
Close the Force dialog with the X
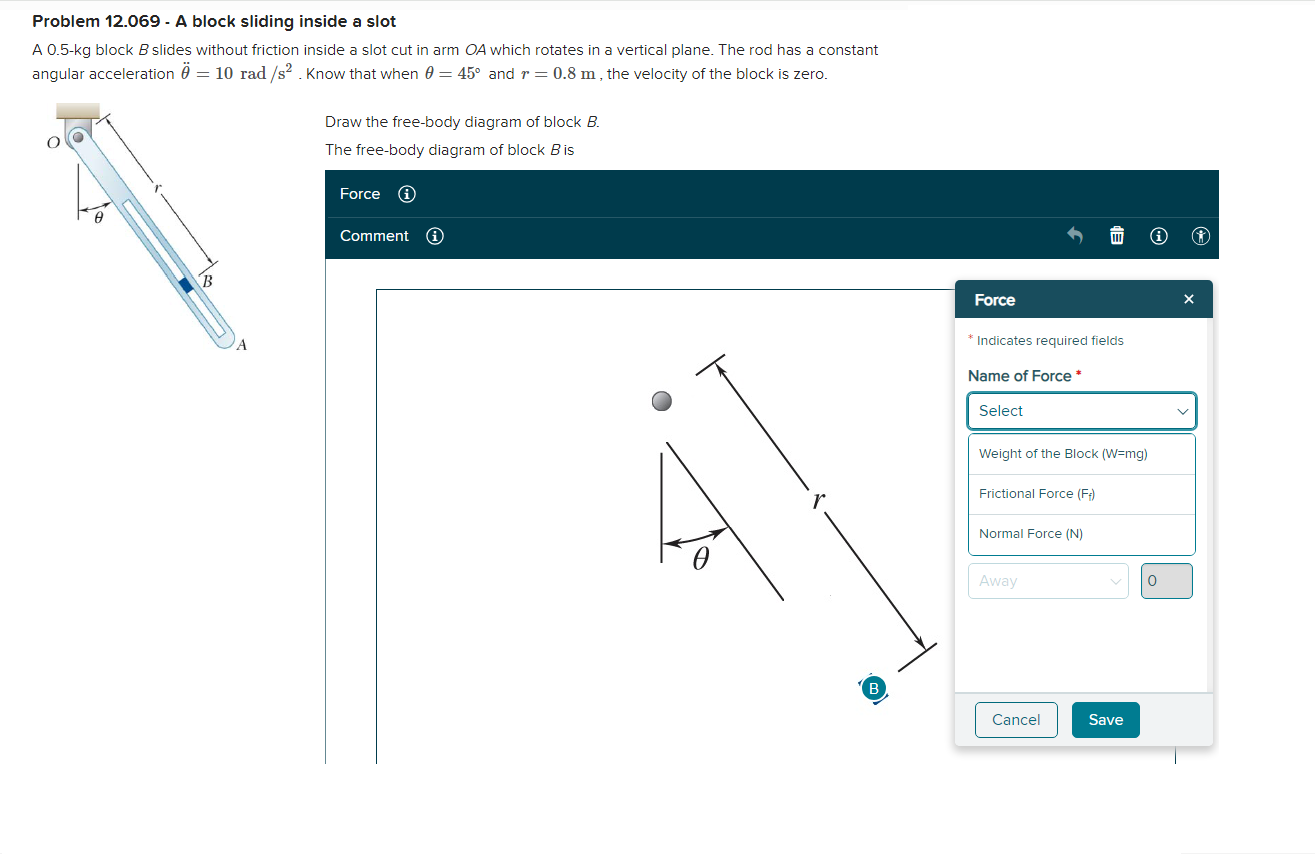[1188, 299]
